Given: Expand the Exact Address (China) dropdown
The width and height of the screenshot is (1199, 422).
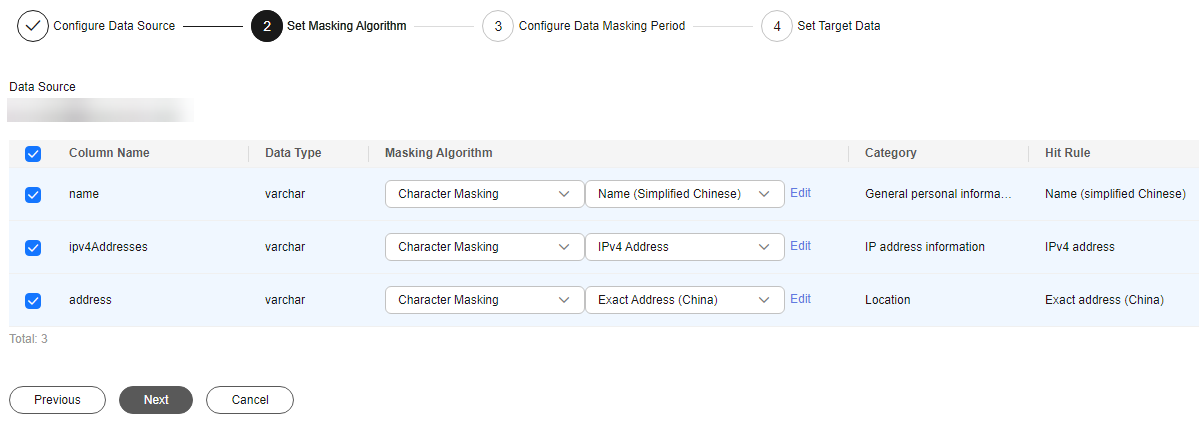Looking at the screenshot, I should 684,300.
